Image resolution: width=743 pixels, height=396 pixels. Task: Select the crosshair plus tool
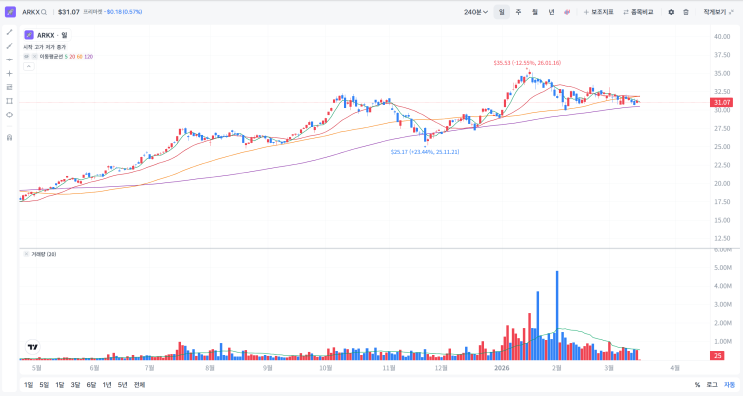click(x=9, y=73)
